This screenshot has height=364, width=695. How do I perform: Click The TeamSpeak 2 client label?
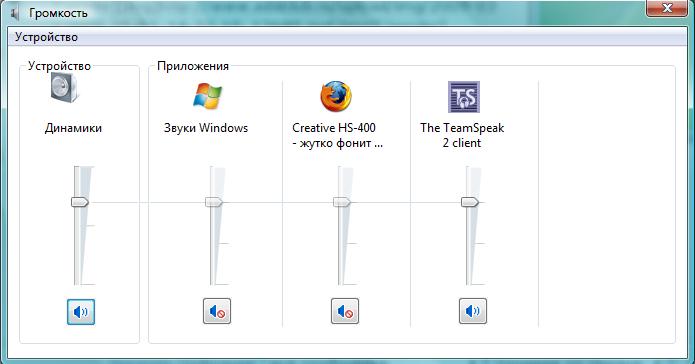point(462,135)
